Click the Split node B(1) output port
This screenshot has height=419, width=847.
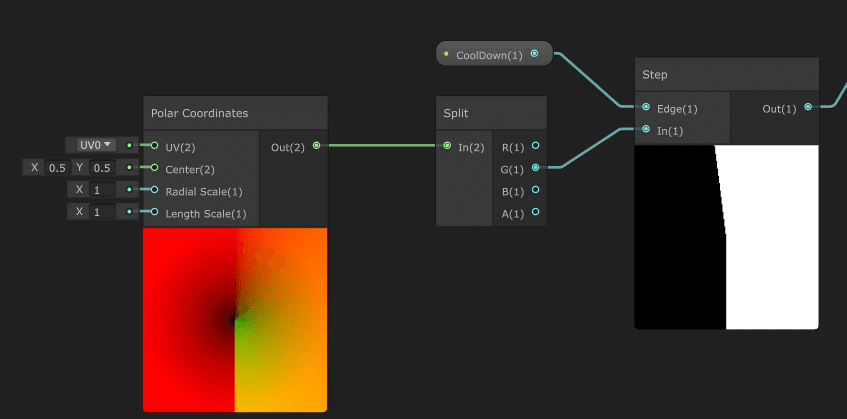click(535, 190)
